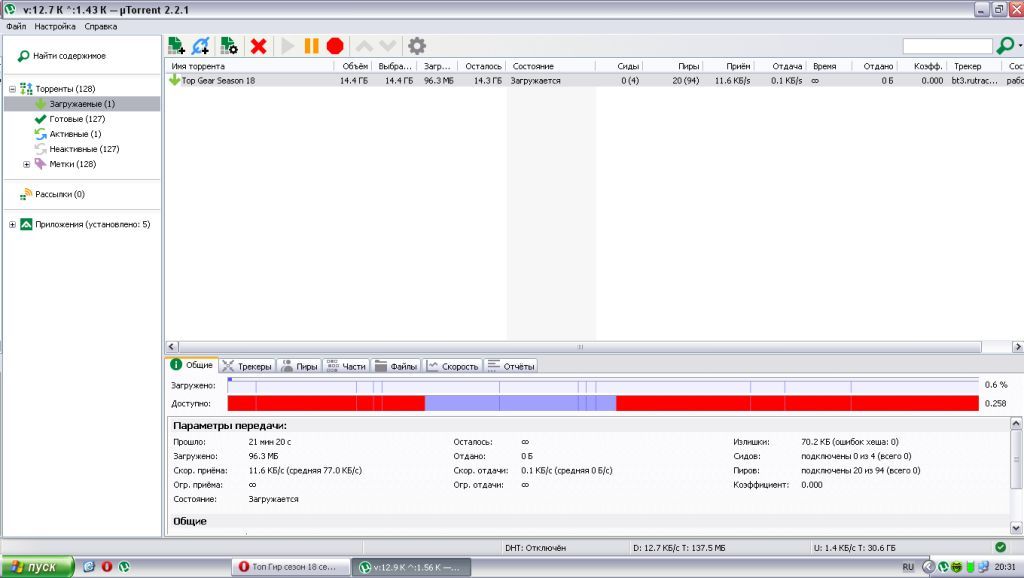The width and height of the screenshot is (1024, 578).
Task: Click the Add Torrent toolbar icon
Action: 176,46
